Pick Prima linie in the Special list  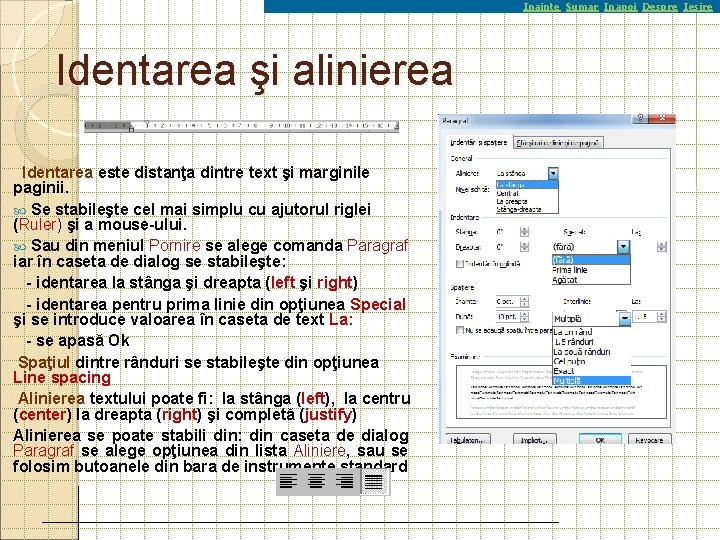pos(591,270)
